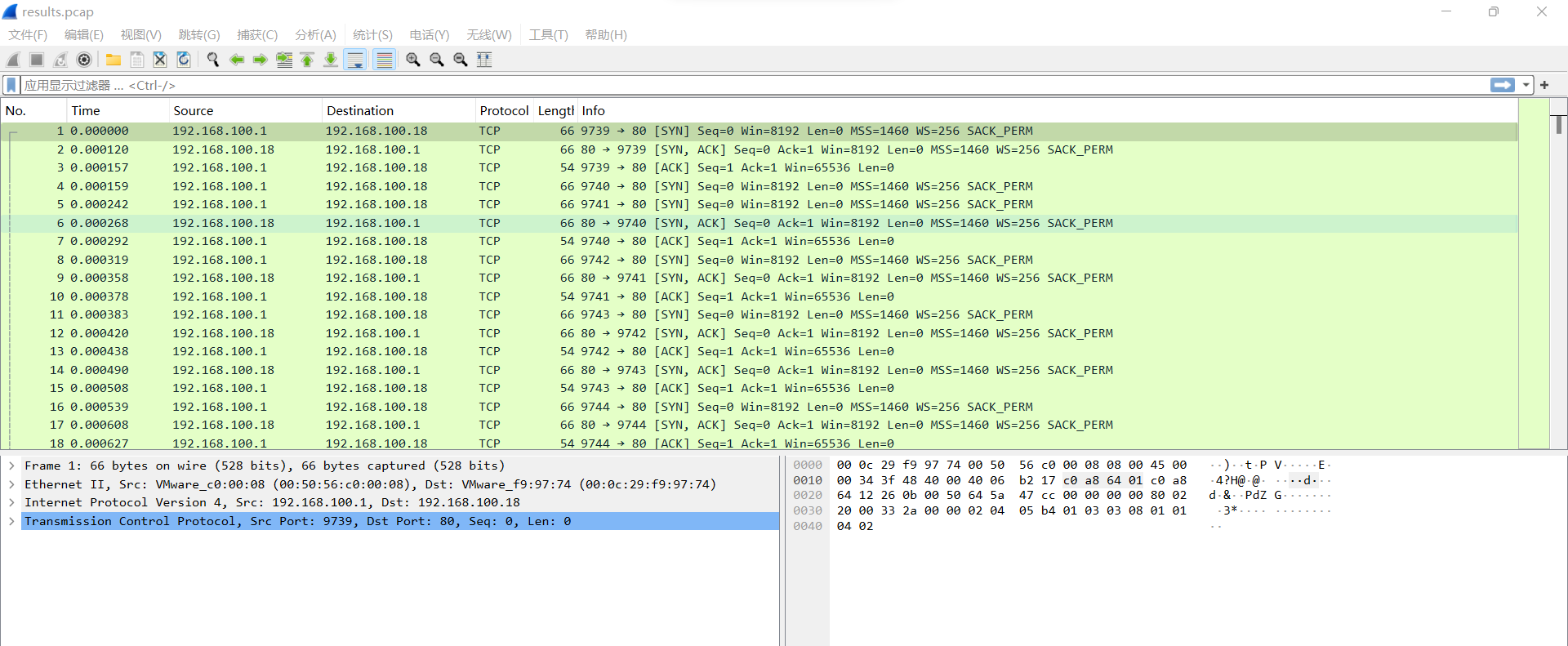
Task: Toggle auto-scroll during live capture
Action: click(x=355, y=60)
